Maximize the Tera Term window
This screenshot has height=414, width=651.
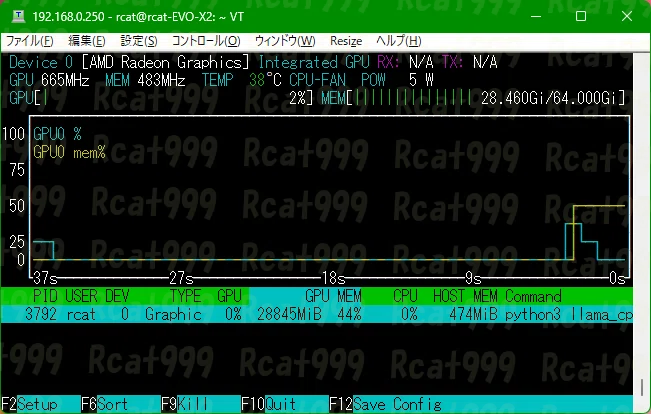click(x=581, y=17)
